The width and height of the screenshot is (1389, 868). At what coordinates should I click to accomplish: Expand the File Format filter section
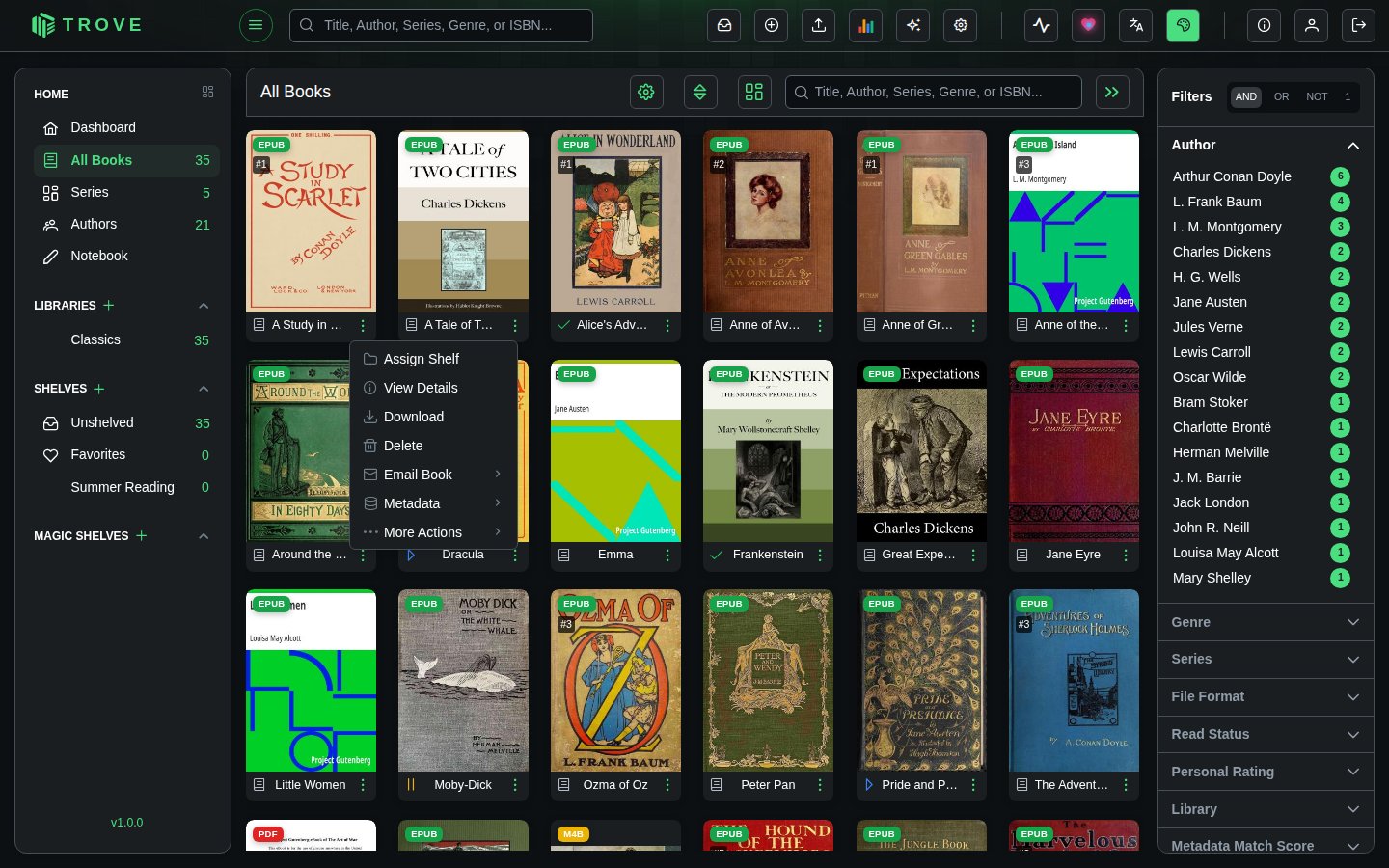(x=1266, y=696)
